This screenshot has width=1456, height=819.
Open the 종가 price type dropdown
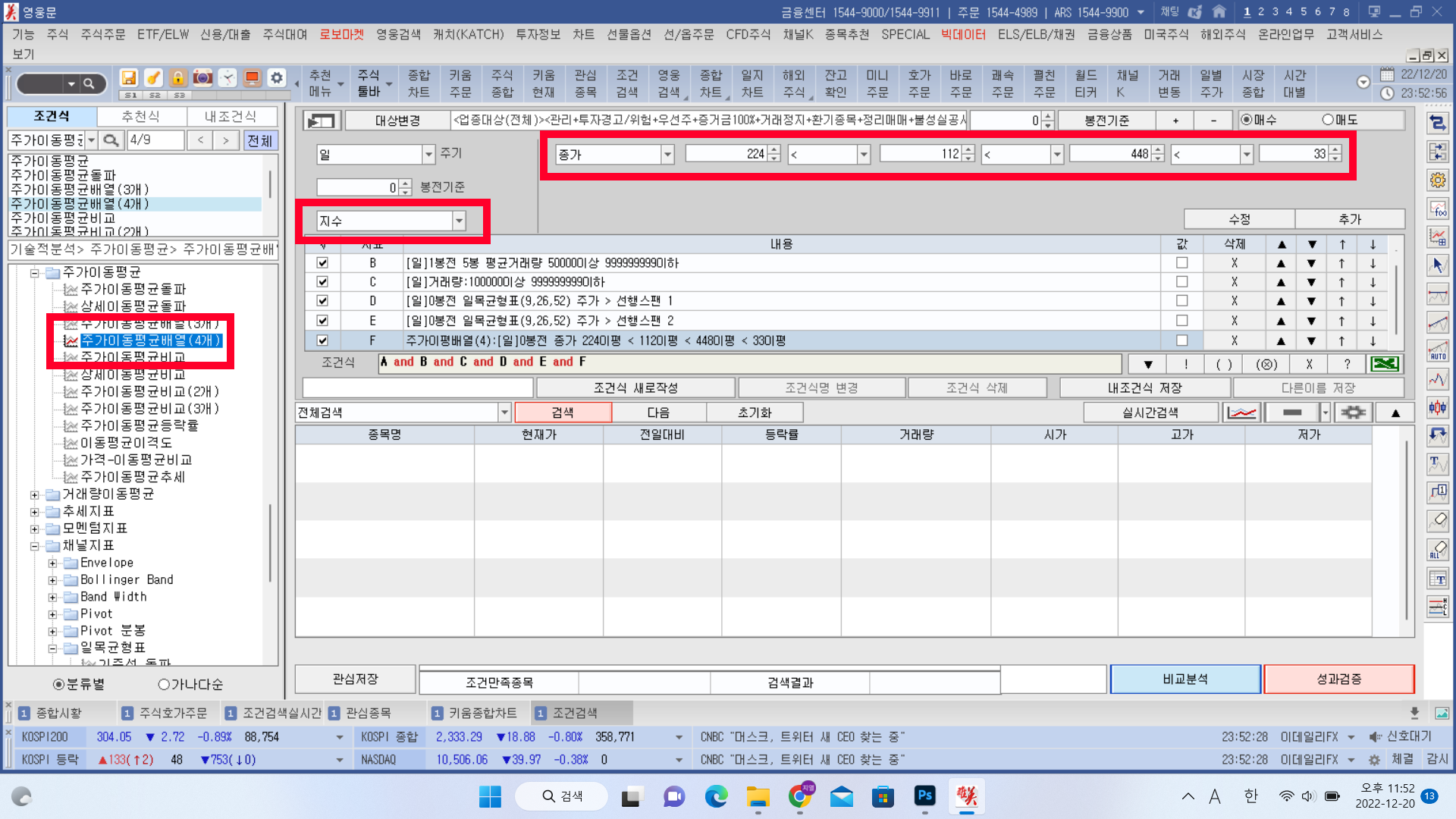coord(667,155)
